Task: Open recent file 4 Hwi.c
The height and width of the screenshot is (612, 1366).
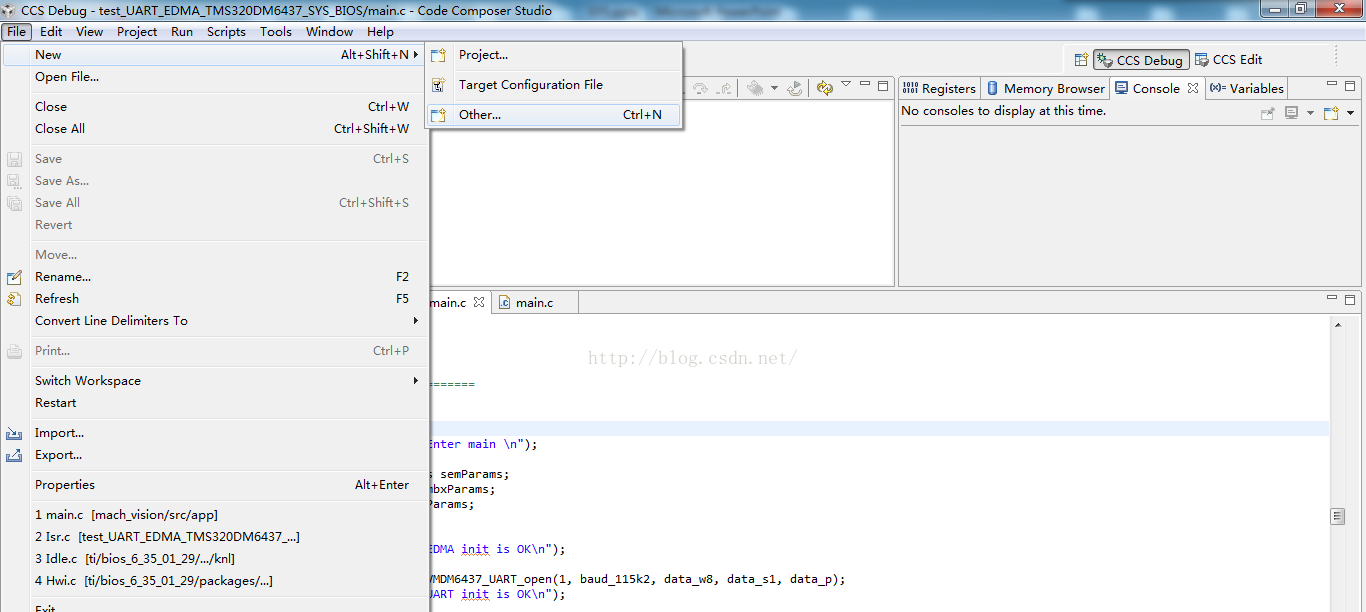Action: tap(215, 581)
